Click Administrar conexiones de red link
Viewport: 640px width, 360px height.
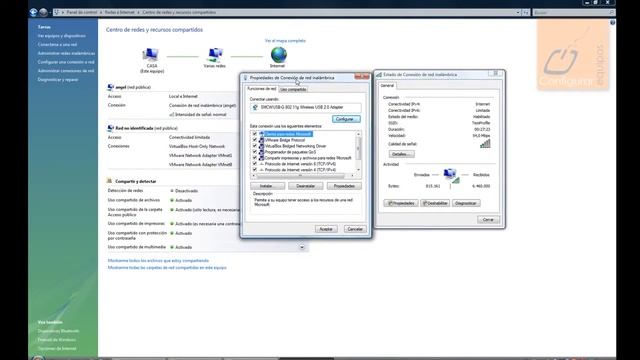tap(66, 71)
